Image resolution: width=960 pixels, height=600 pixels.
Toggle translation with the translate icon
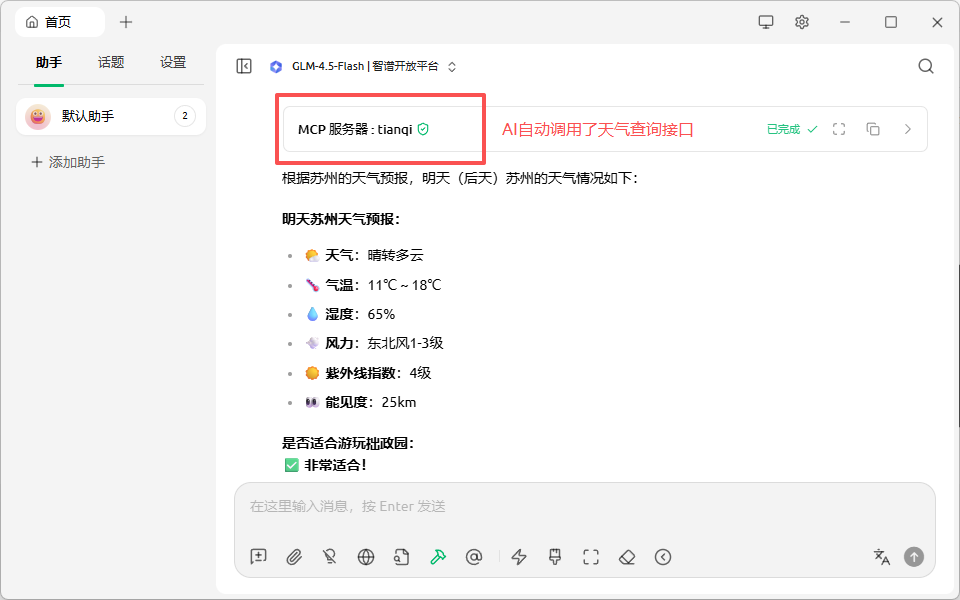click(x=881, y=557)
